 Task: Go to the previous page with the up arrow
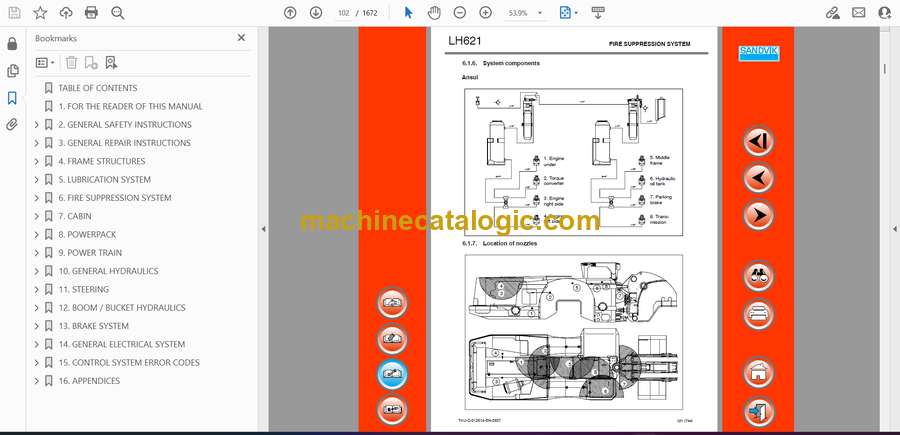290,13
